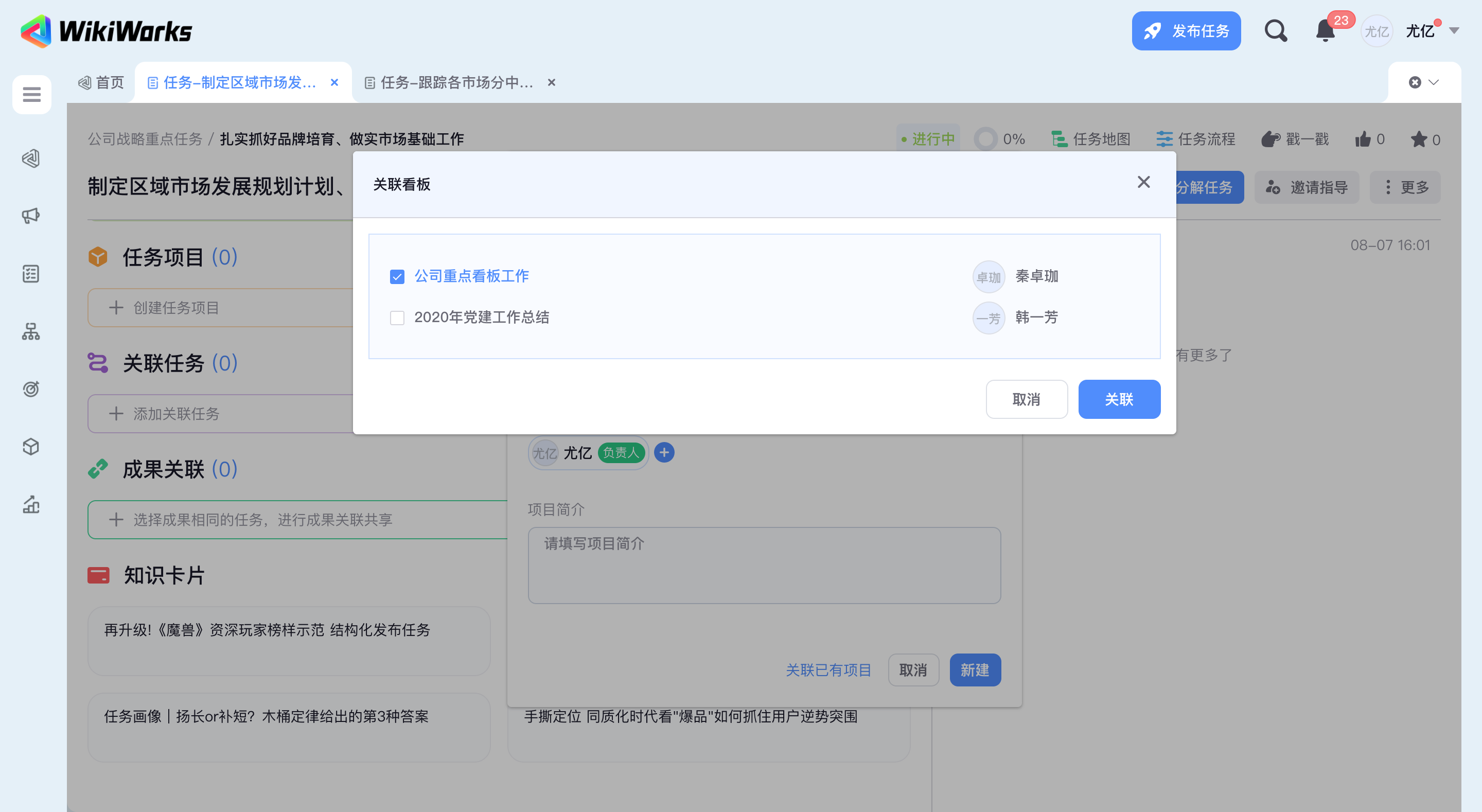
Task: Open the statistics chart sidebar icon
Action: [x=31, y=505]
